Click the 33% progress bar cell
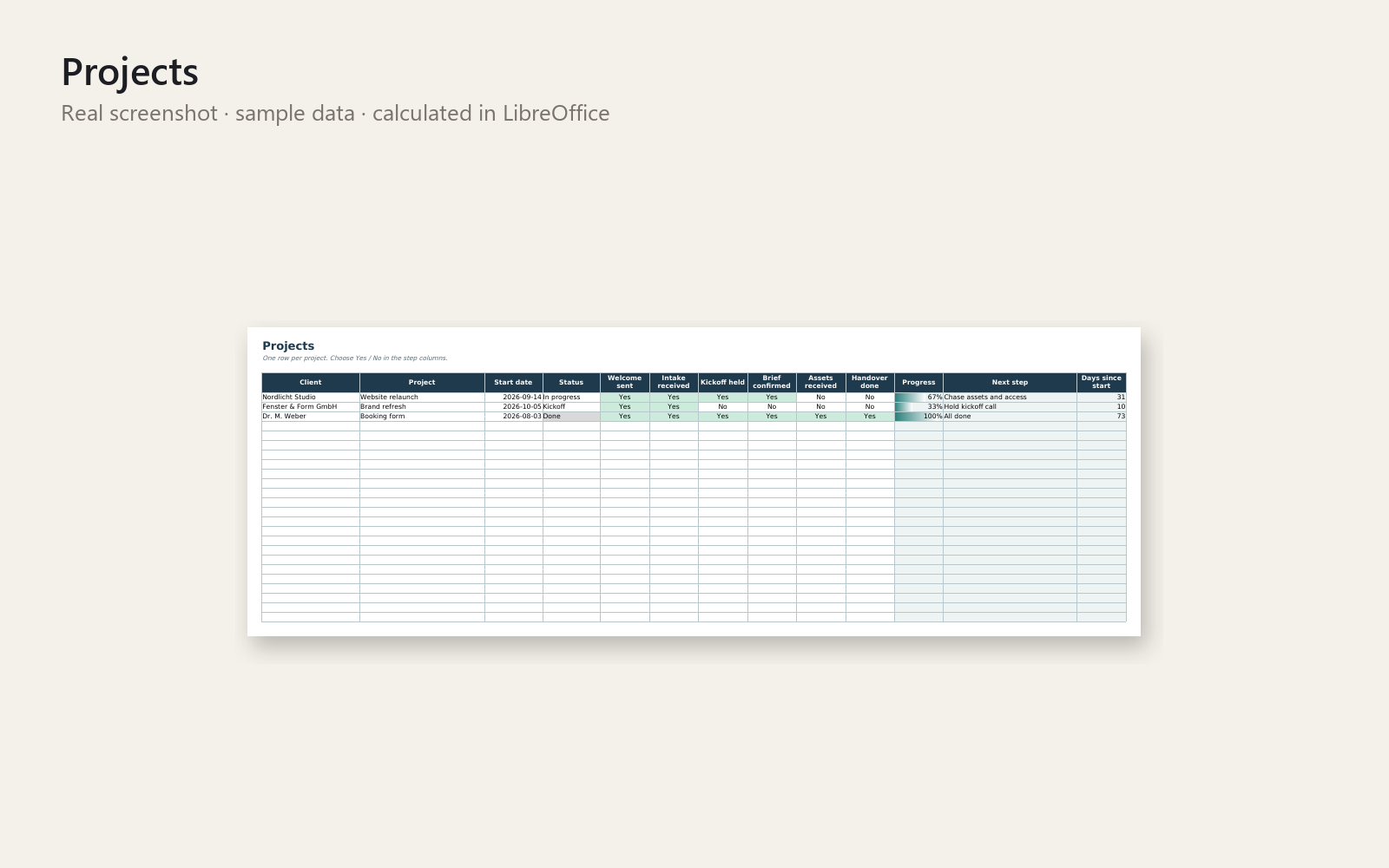The image size is (1389, 868). pos(918,407)
